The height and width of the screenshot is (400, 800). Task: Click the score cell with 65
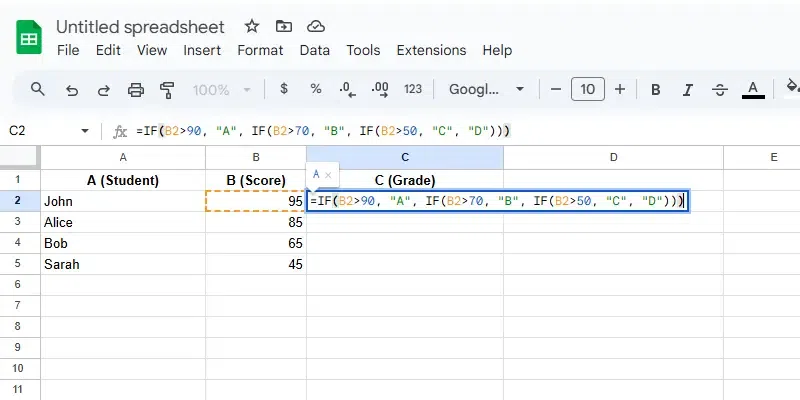256,243
